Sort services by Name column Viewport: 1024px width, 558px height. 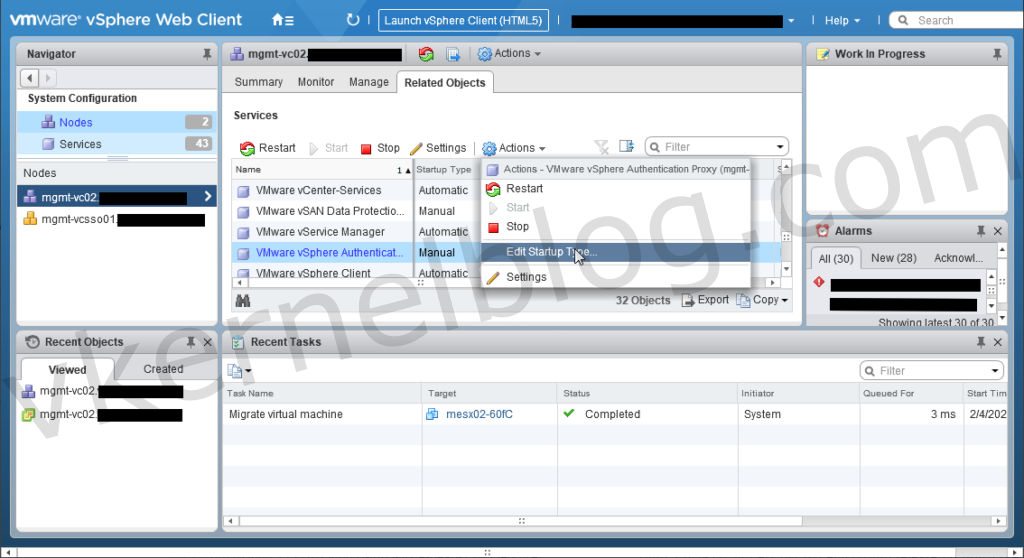(323, 169)
